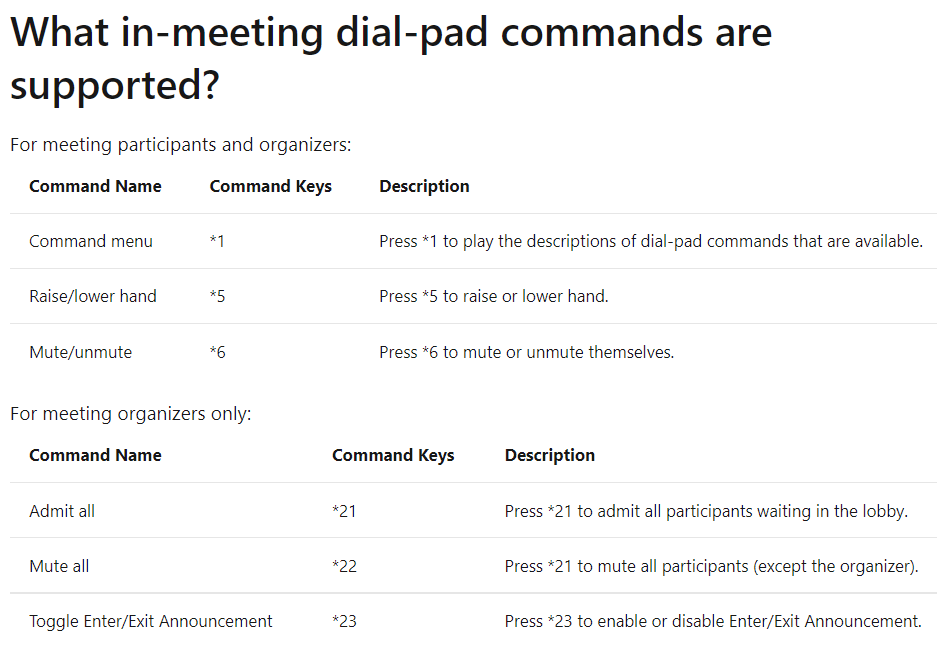Image resolution: width=937 pixels, height=650 pixels.
Task: Select the "Mute/unmute" command name cell
Action: pos(80,352)
